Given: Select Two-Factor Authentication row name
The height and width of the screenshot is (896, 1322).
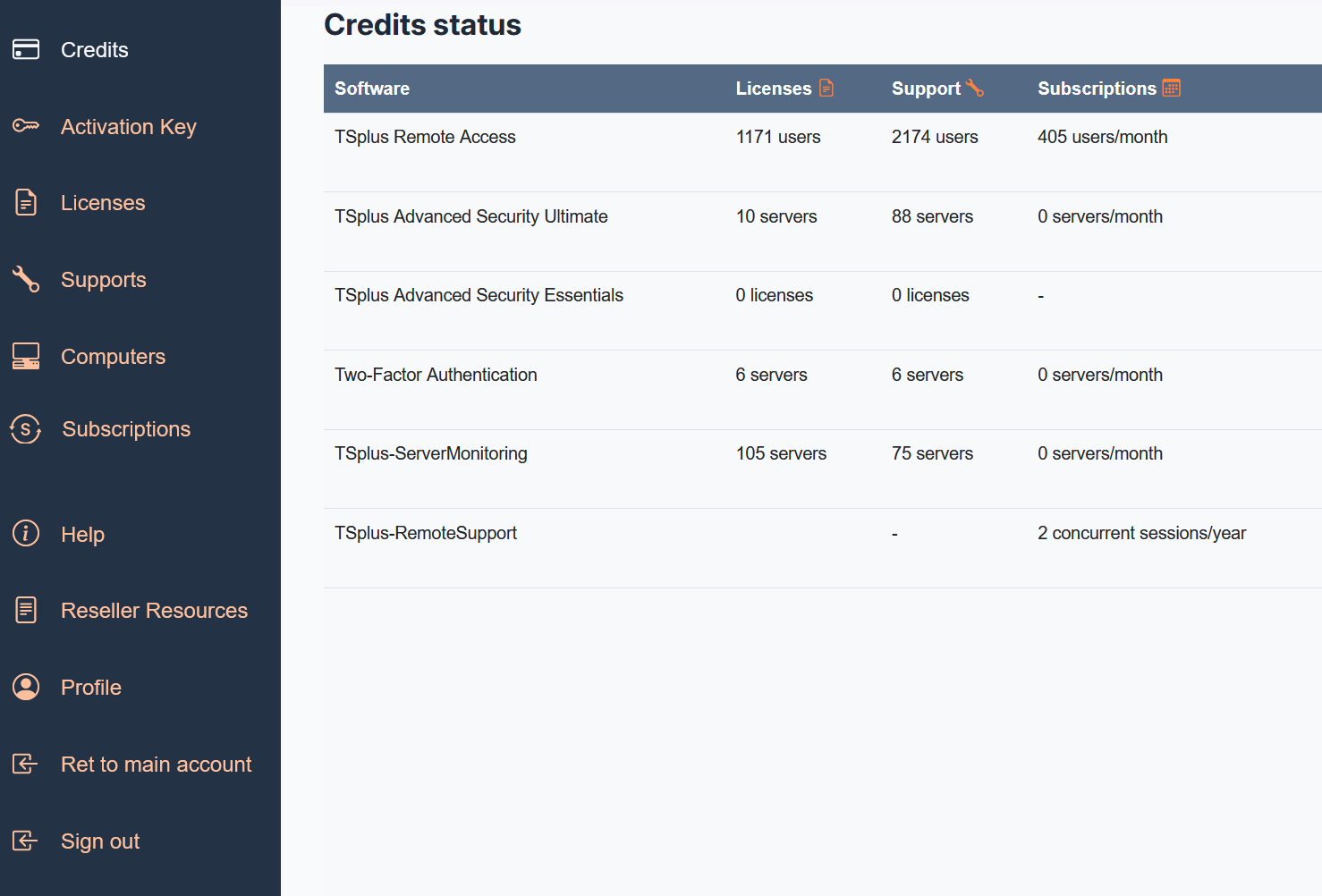Looking at the screenshot, I should (436, 375).
